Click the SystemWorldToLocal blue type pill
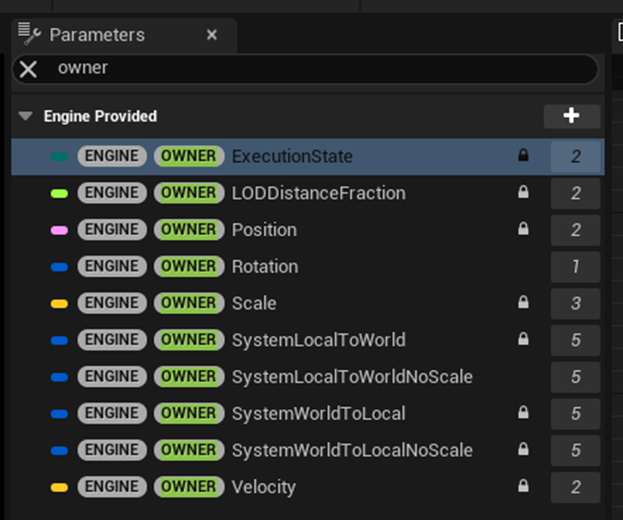This screenshot has width=623, height=520. [59, 414]
